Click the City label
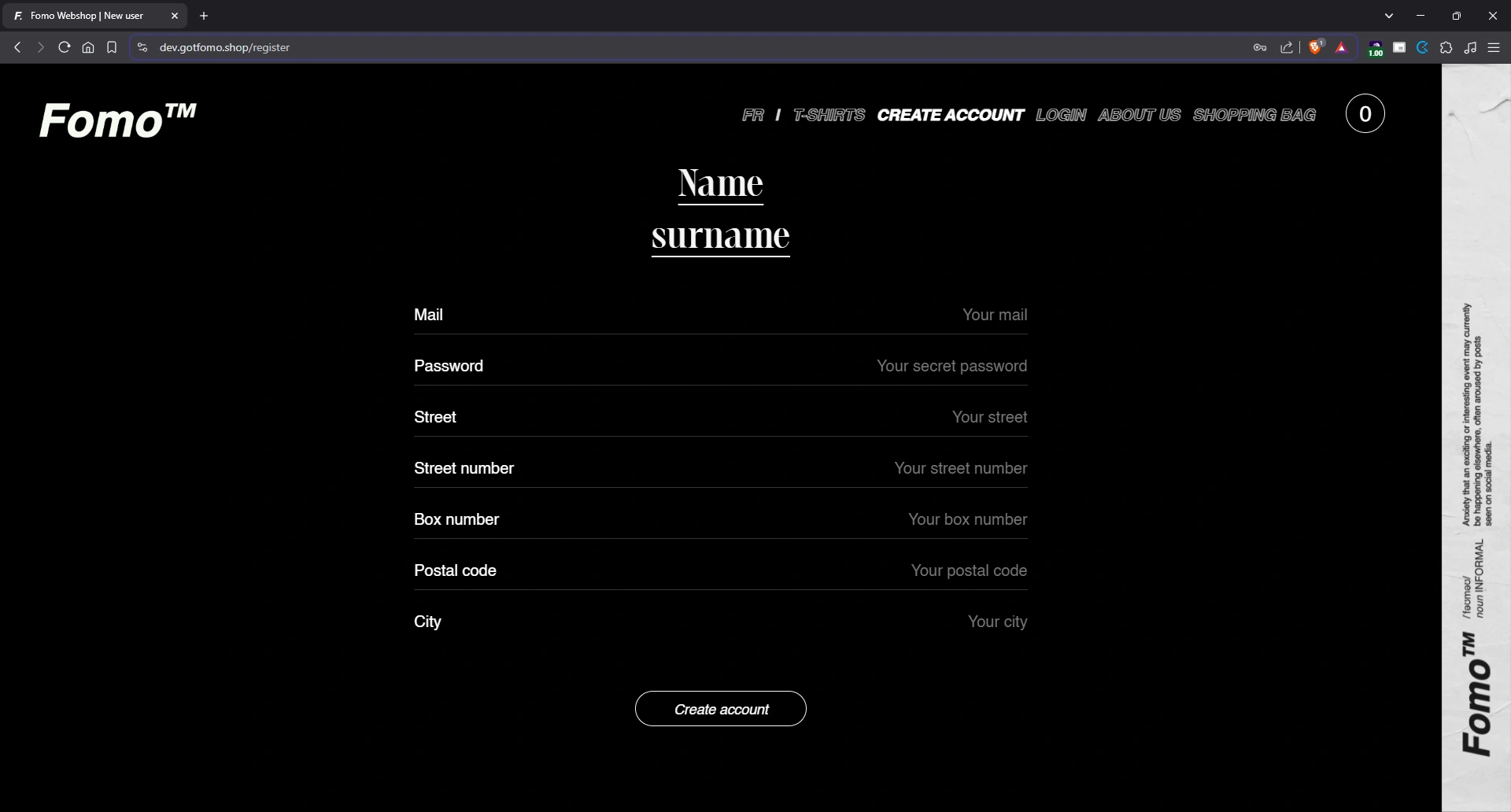The image size is (1511, 812). [427, 622]
